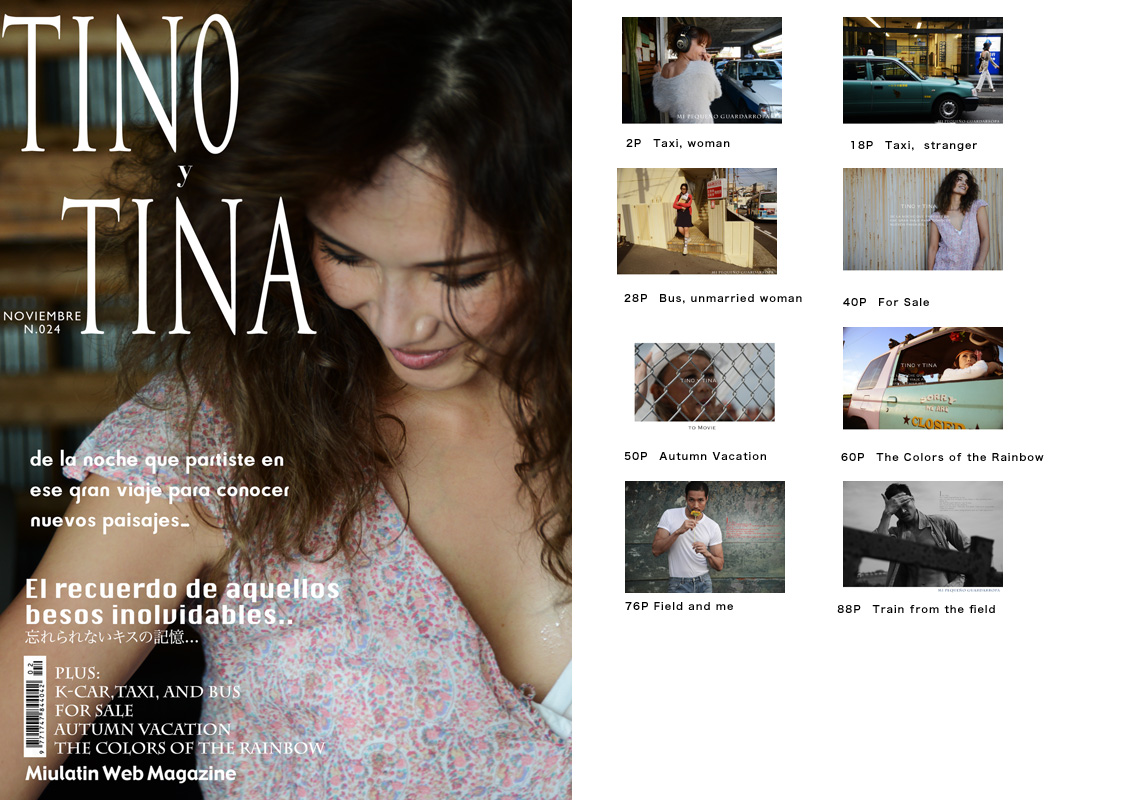Image resolution: width=1140 pixels, height=800 pixels.
Task: Click the chain-link fence Autumn Vacation thumbnail
Action: 704,382
